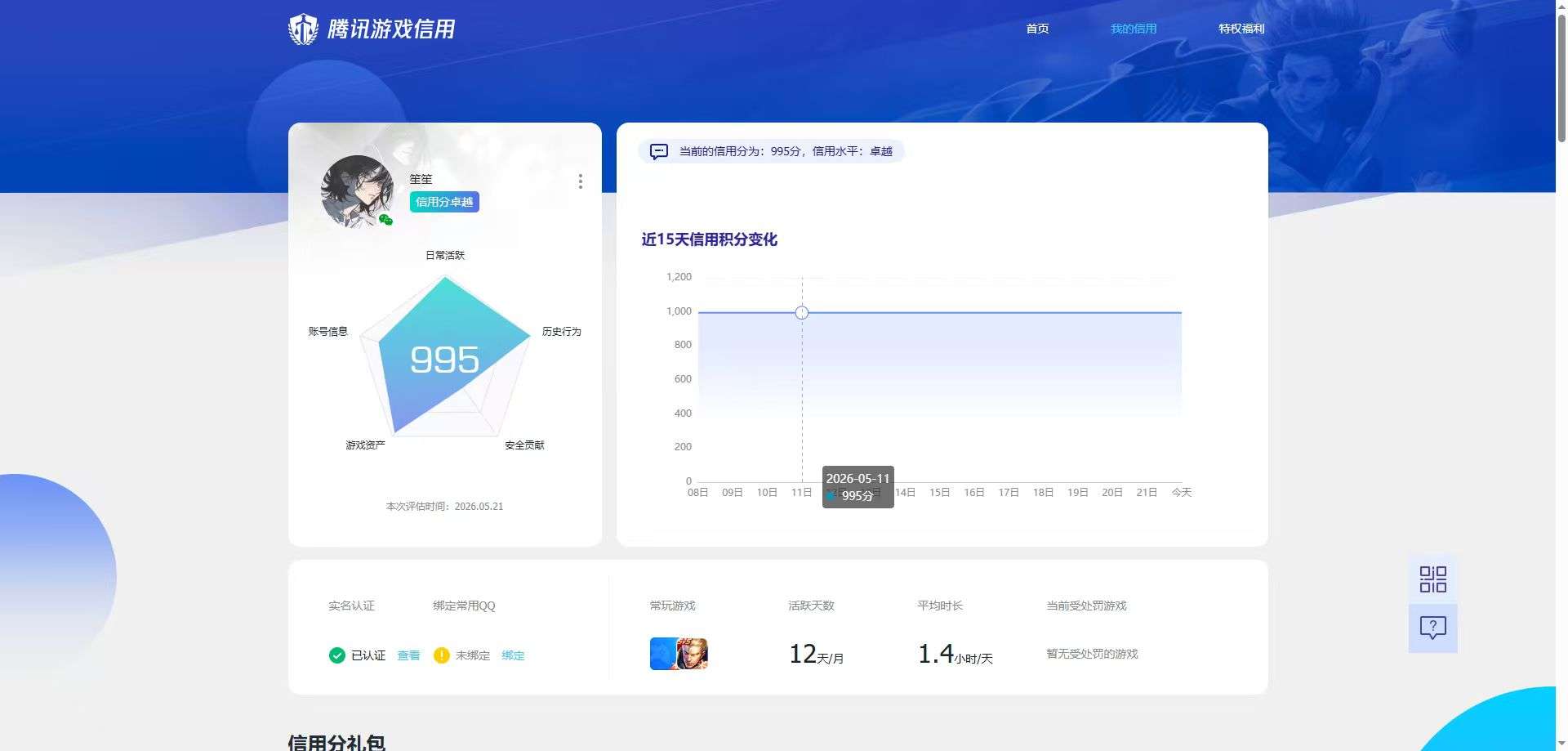Click the 活跃天数 heading
1568x751 pixels.
coord(811,606)
